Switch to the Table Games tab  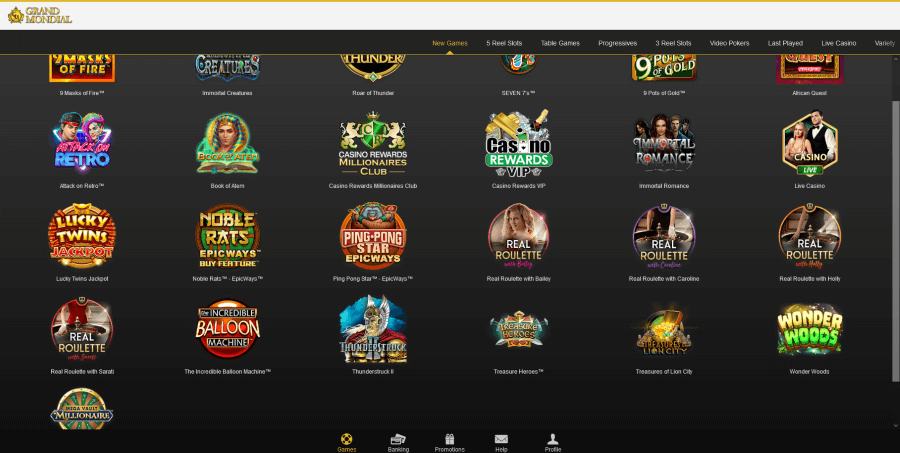point(560,43)
